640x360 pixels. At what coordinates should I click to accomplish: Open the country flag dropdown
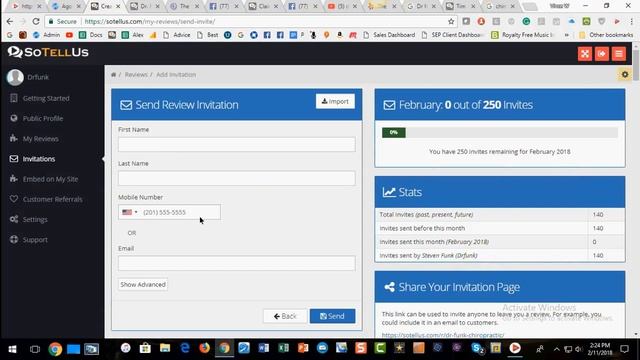point(130,212)
